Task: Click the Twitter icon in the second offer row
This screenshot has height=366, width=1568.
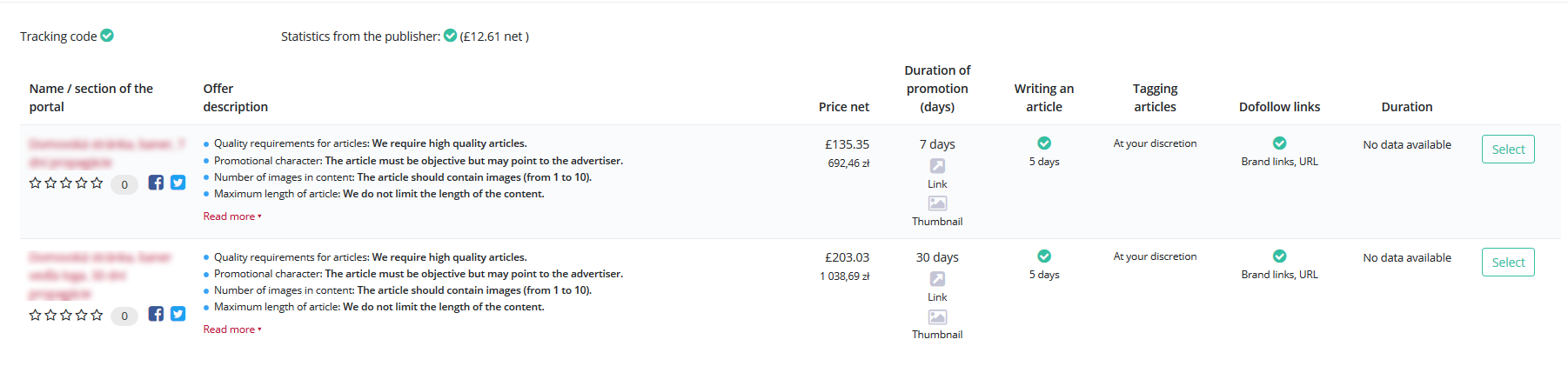Action: 178,314
